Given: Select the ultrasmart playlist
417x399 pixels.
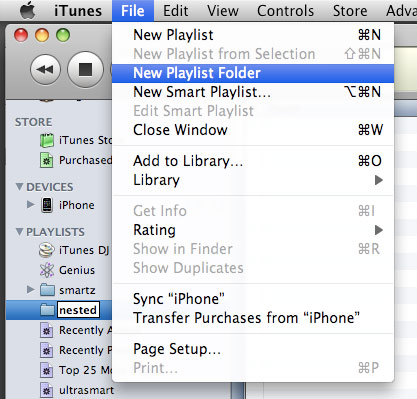Looking at the screenshot, I should [59, 390].
